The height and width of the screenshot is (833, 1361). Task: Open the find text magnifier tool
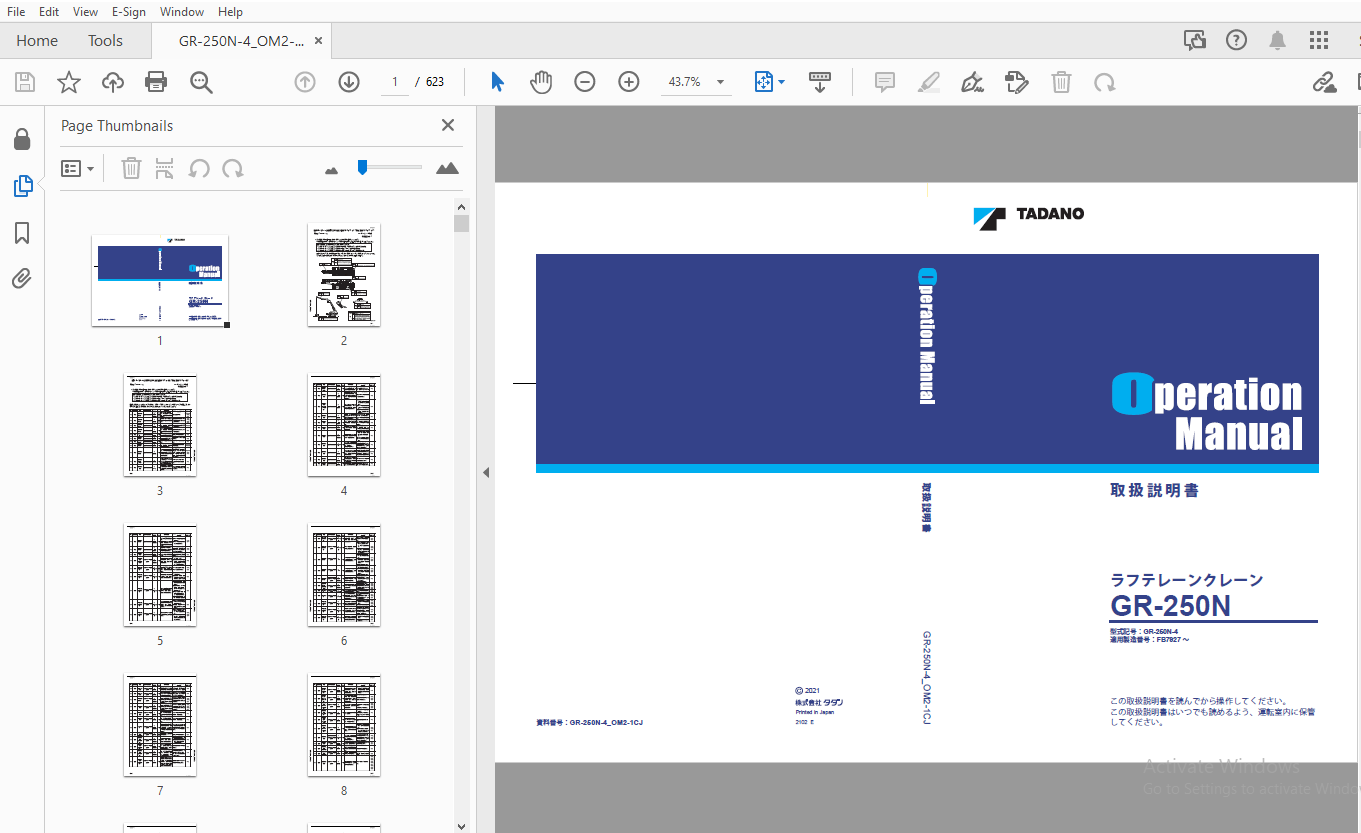coord(202,82)
